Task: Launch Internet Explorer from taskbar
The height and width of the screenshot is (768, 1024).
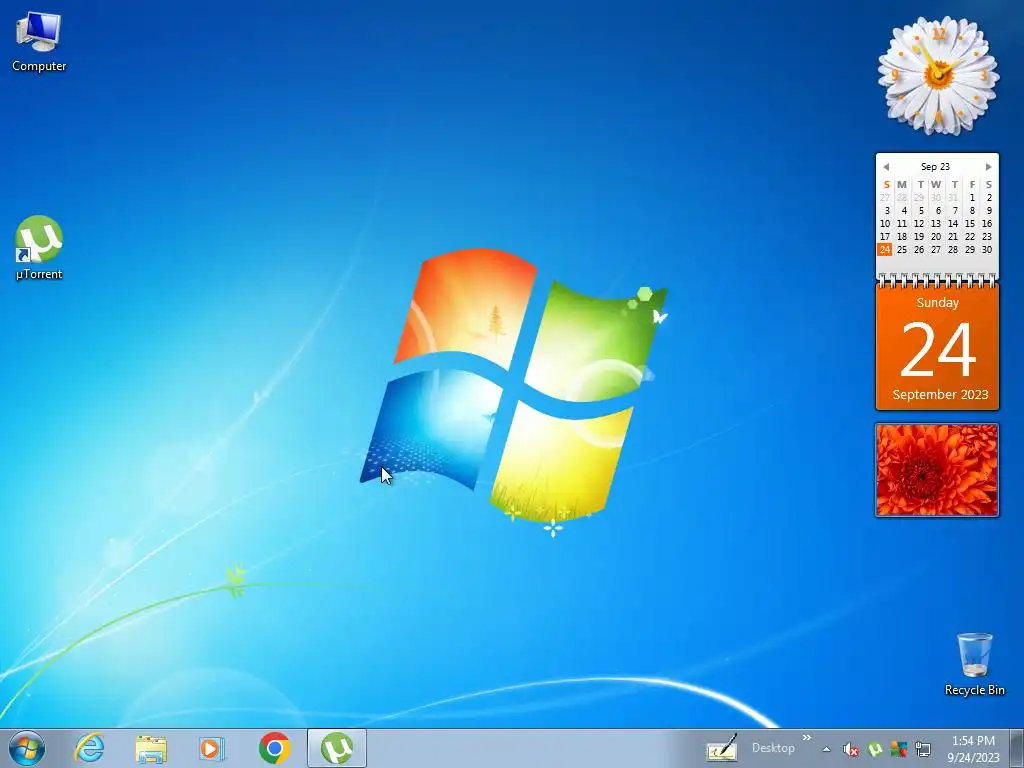Action: coord(89,748)
